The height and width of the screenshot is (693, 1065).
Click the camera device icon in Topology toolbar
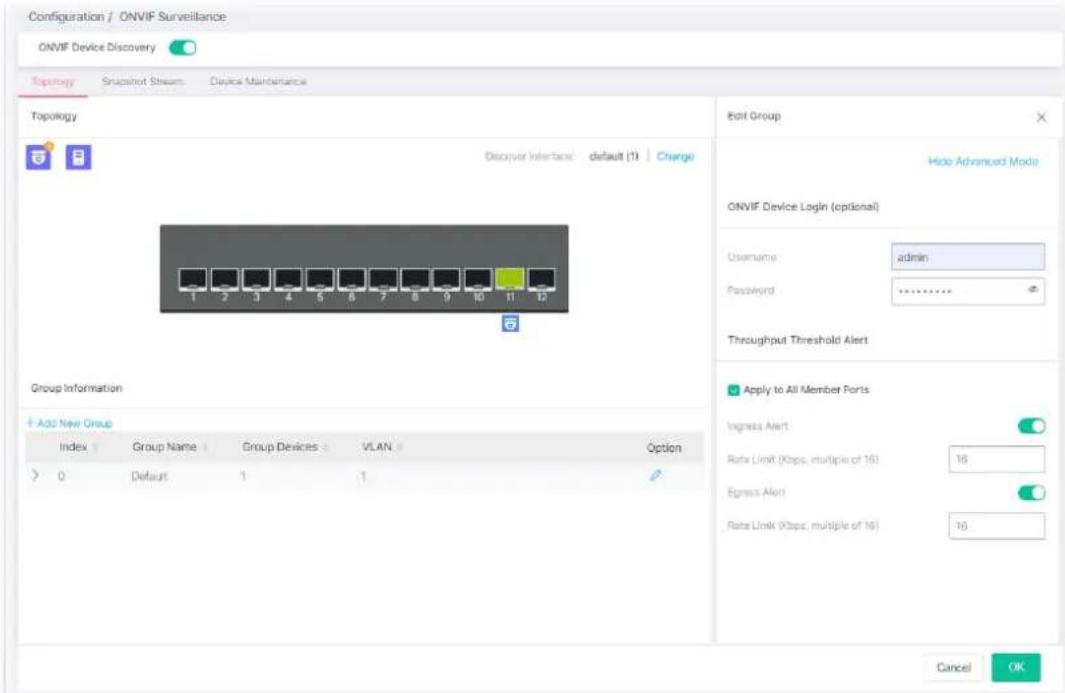(39, 157)
